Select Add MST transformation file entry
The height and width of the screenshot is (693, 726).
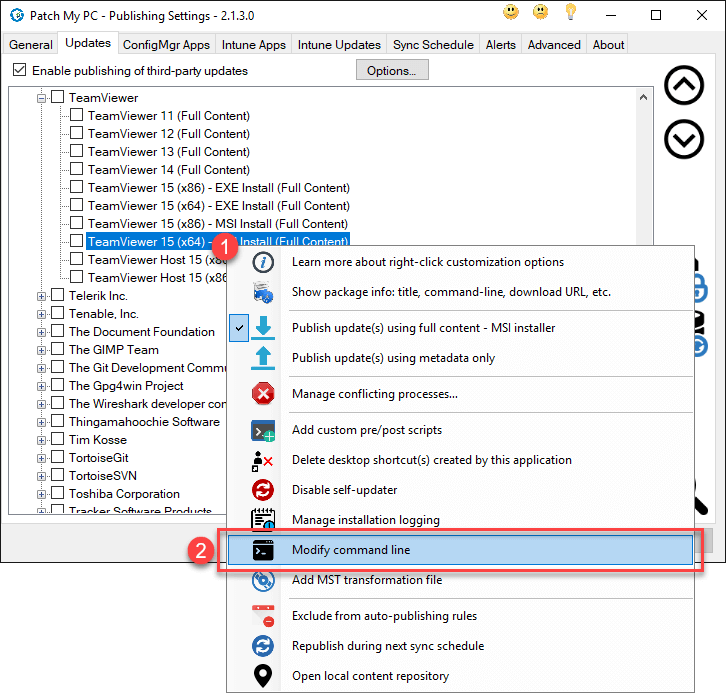coord(460,580)
